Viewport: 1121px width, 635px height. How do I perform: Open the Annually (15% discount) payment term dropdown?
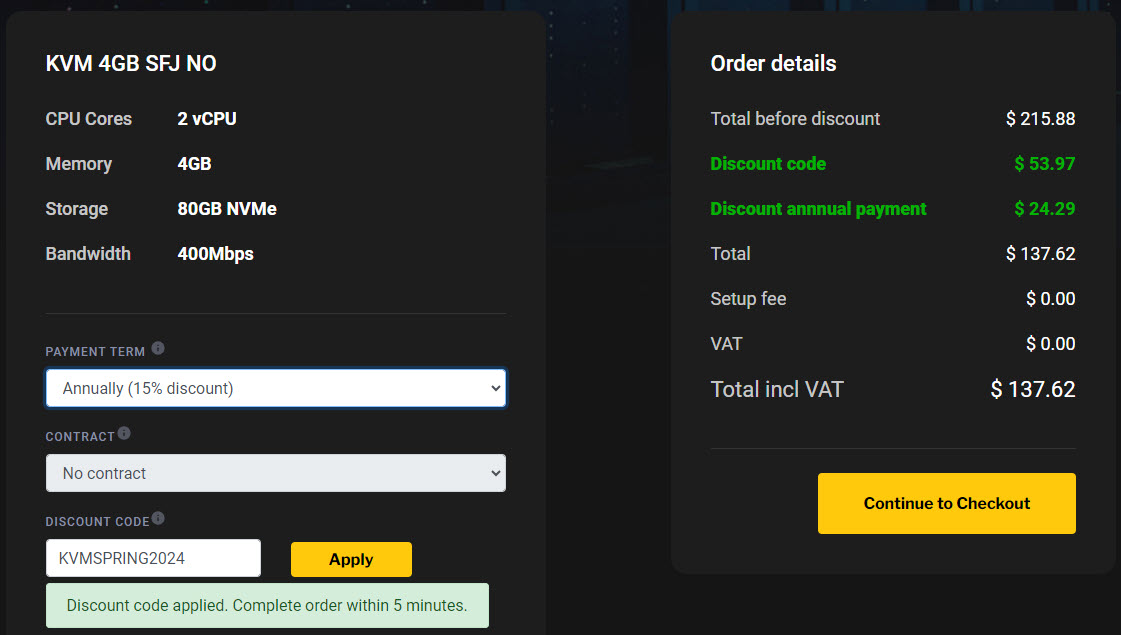(x=275, y=388)
